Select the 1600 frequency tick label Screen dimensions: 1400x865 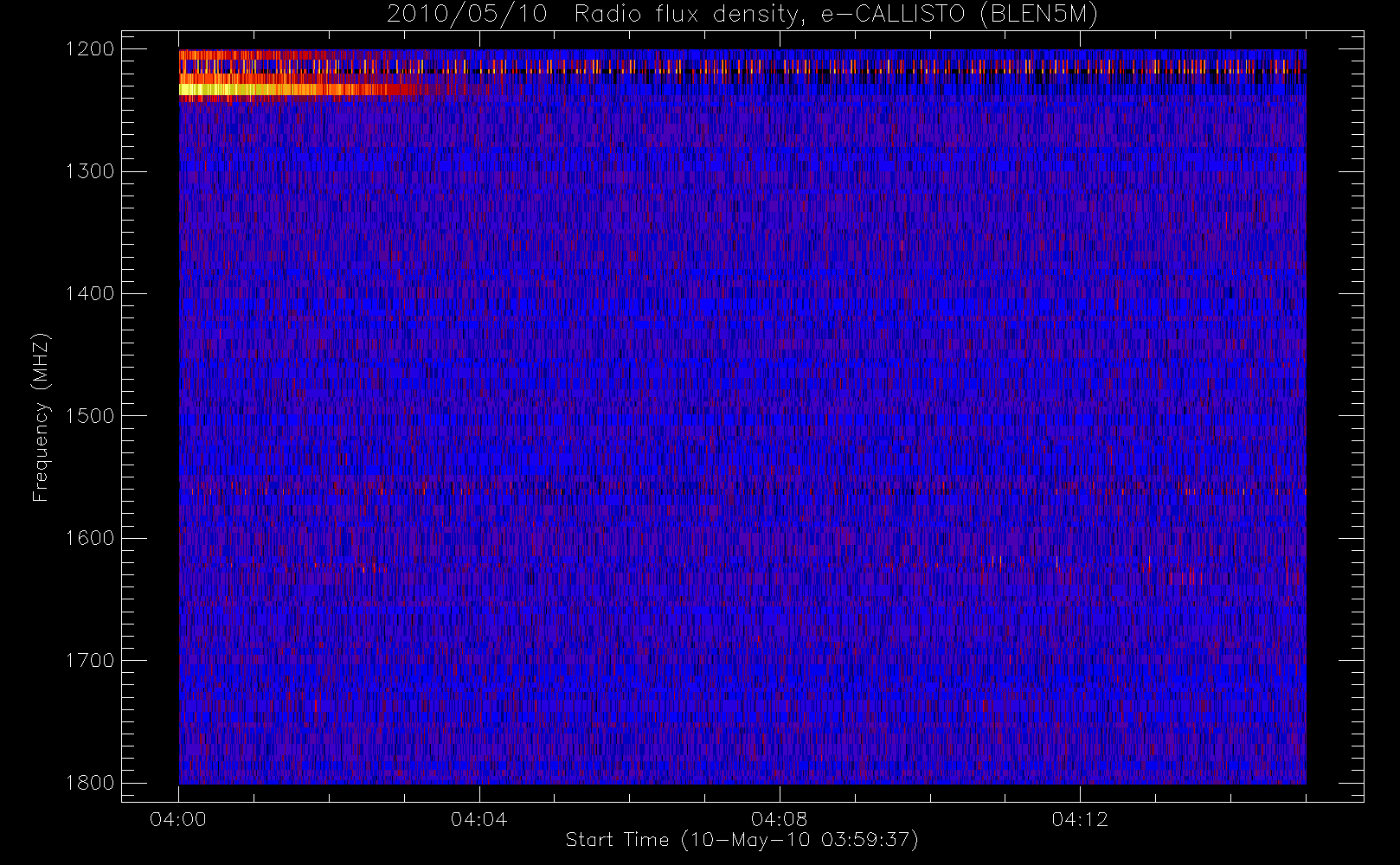pyautogui.click(x=91, y=538)
